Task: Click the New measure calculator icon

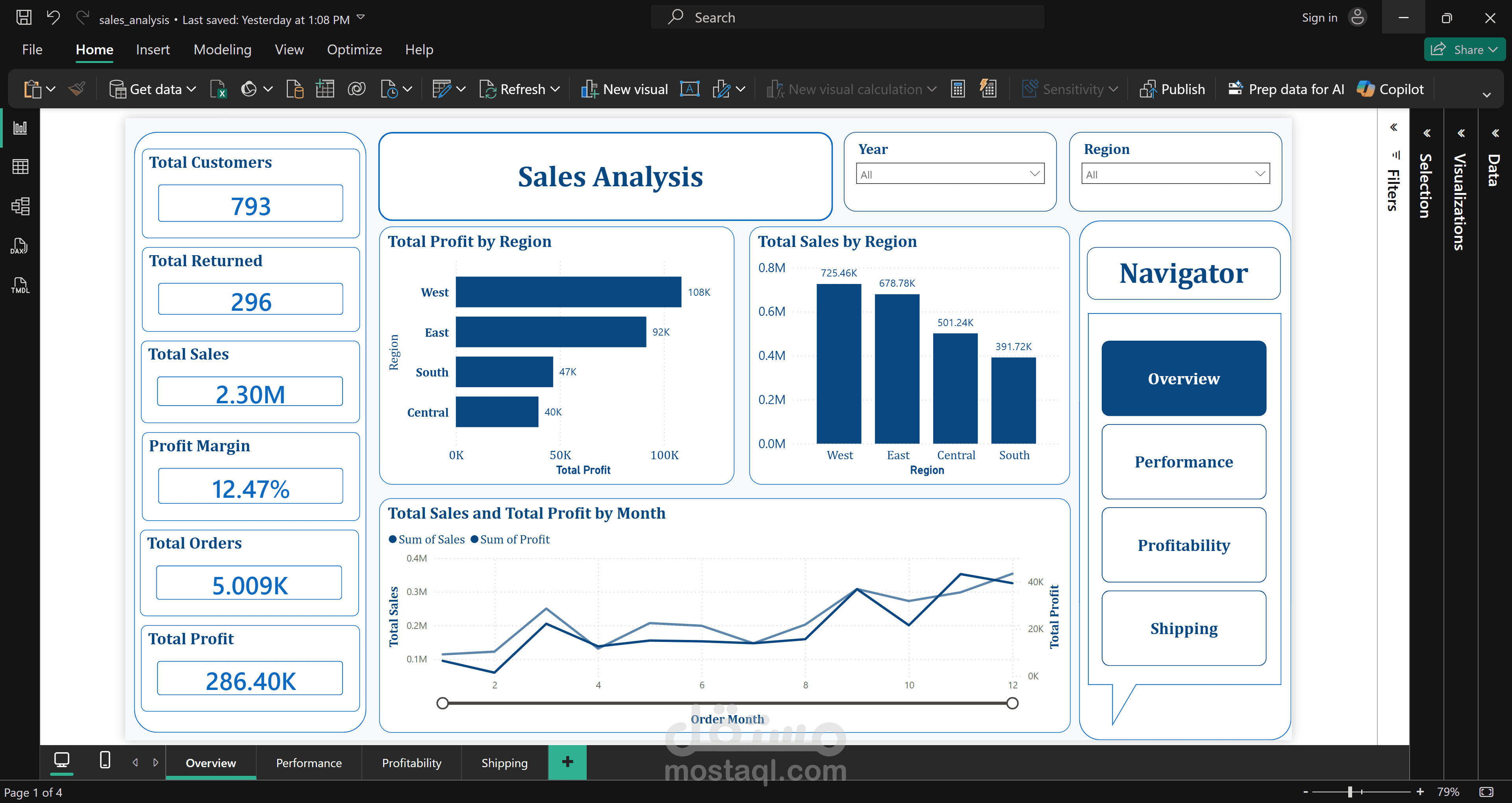Action: tap(958, 89)
